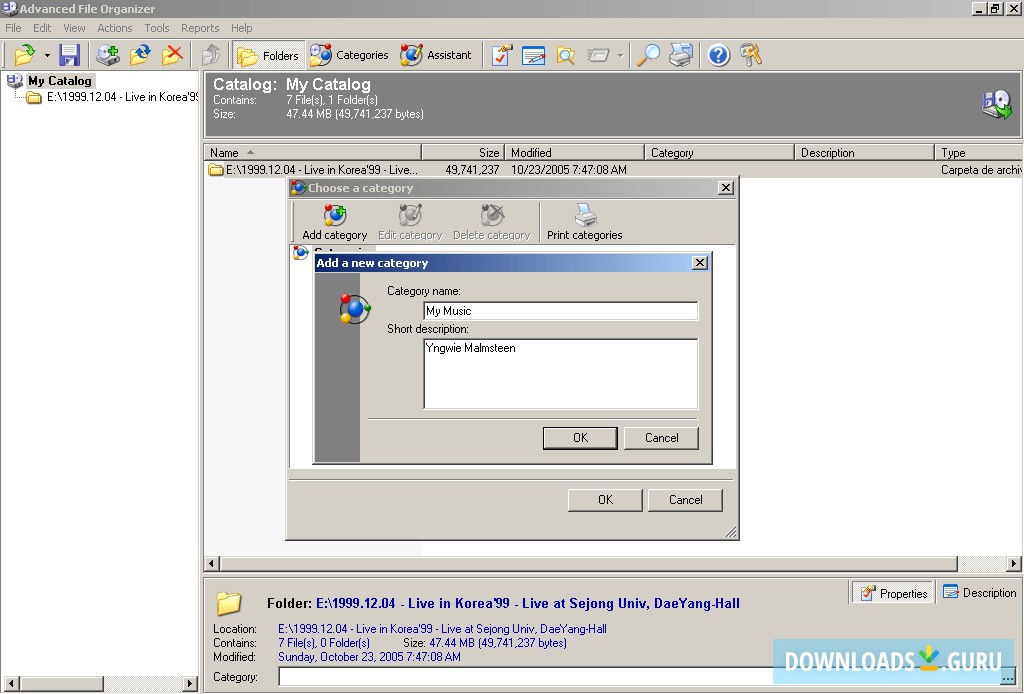Viewport: 1024px width, 694px height.
Task: Click the Delete folder icon with red X
Action: (172, 55)
